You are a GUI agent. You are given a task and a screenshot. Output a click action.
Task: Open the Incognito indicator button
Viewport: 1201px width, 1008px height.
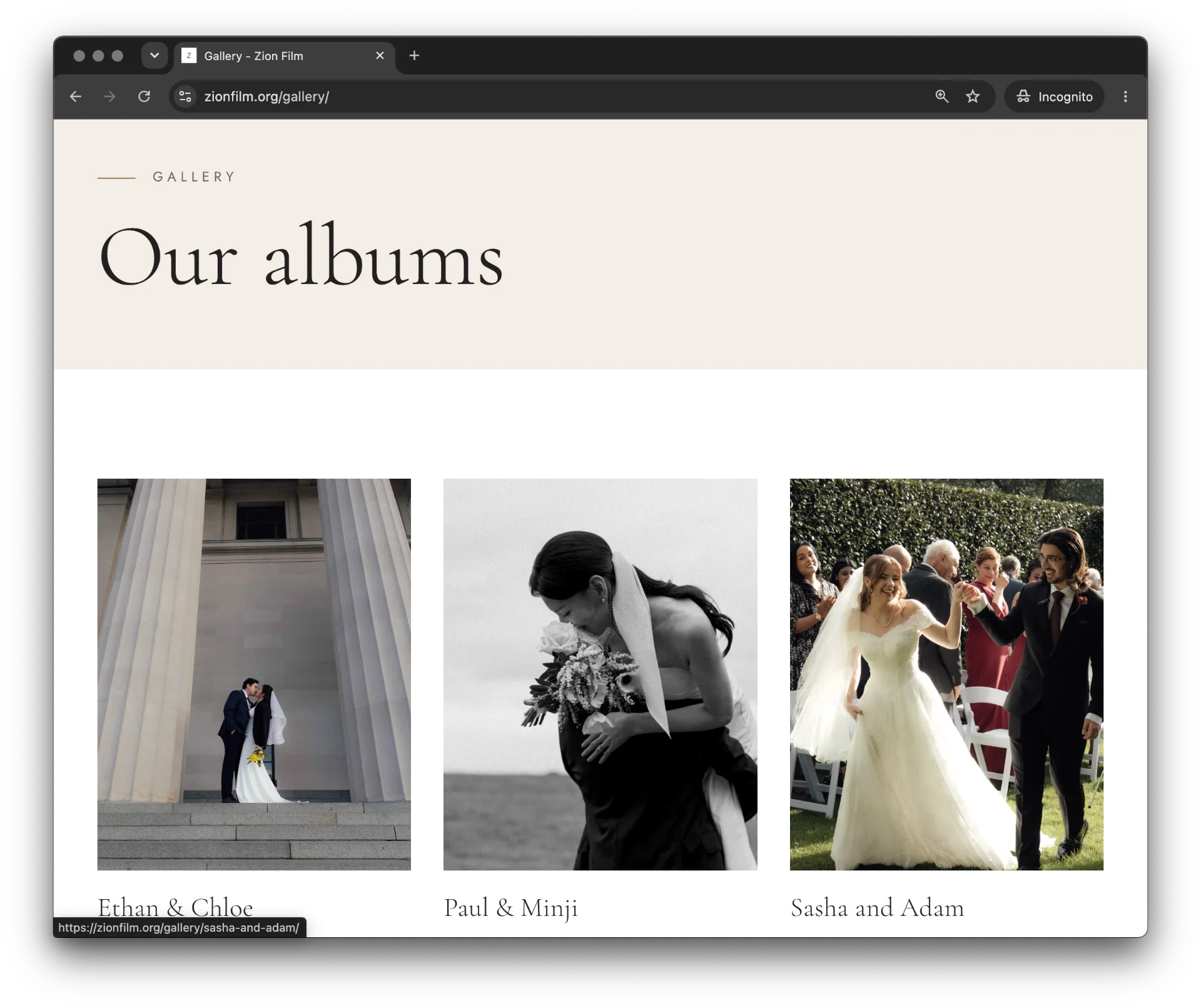point(1054,96)
